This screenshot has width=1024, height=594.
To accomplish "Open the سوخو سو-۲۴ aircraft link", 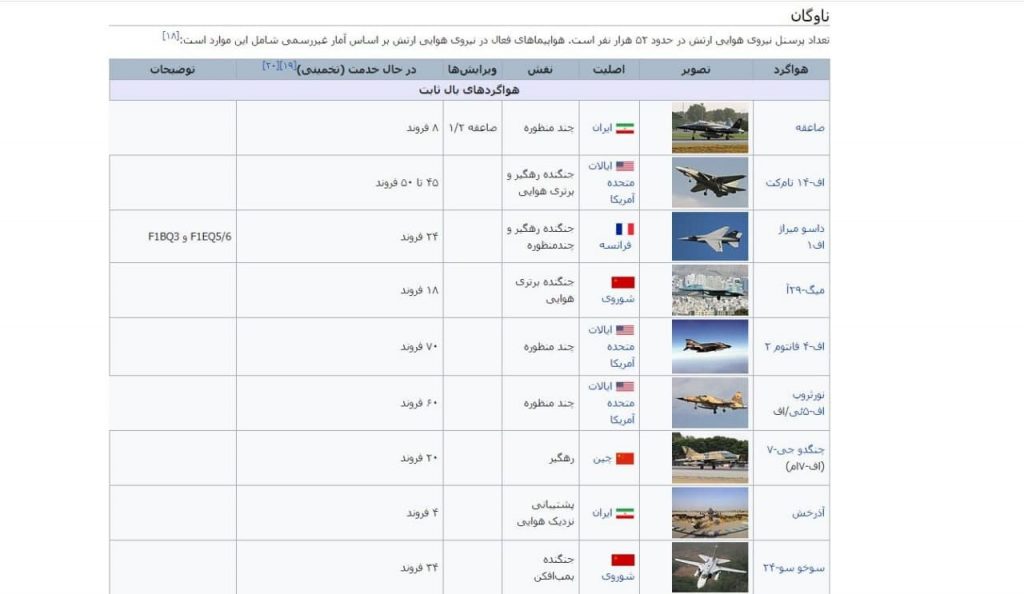I will click(794, 568).
